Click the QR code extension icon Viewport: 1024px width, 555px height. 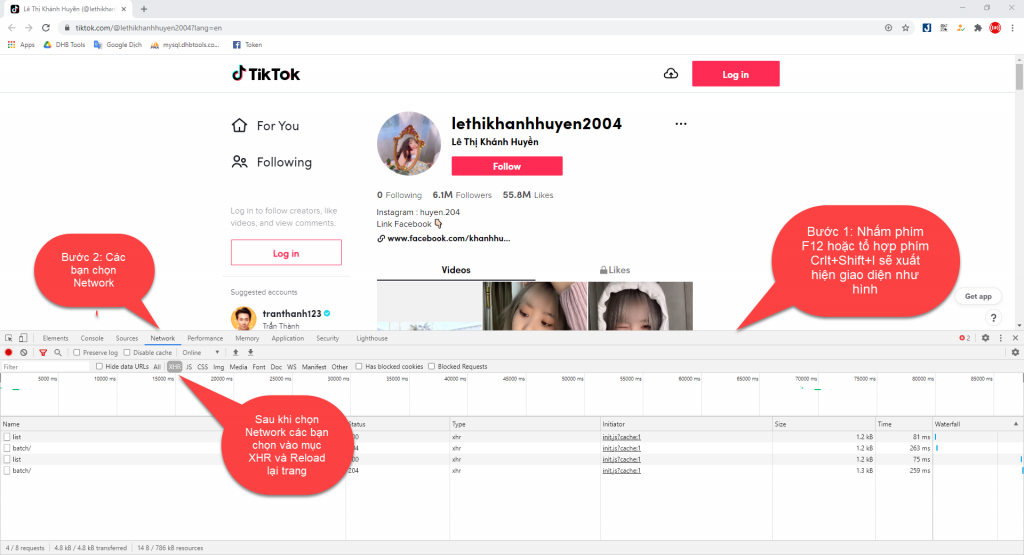944,28
